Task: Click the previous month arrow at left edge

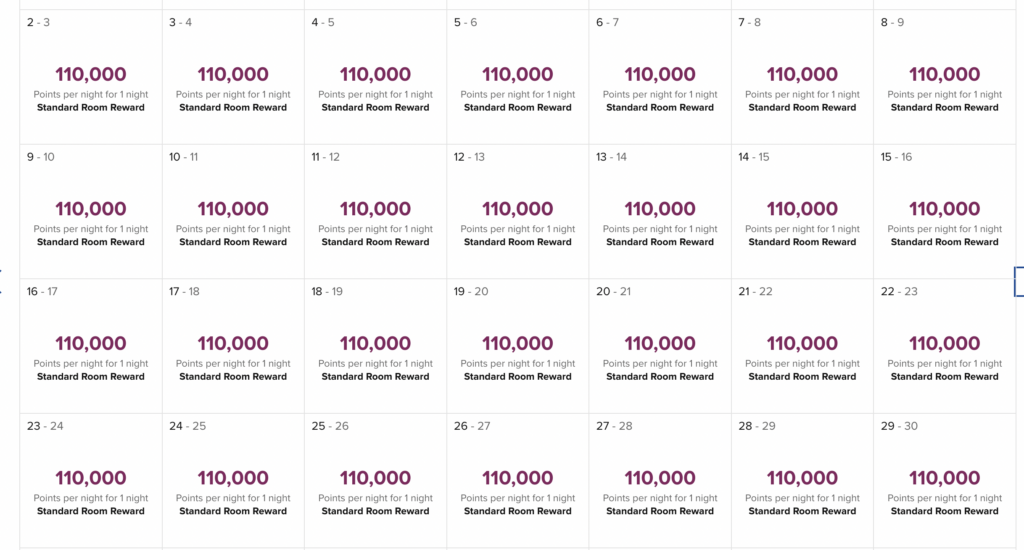Action: 2,281
